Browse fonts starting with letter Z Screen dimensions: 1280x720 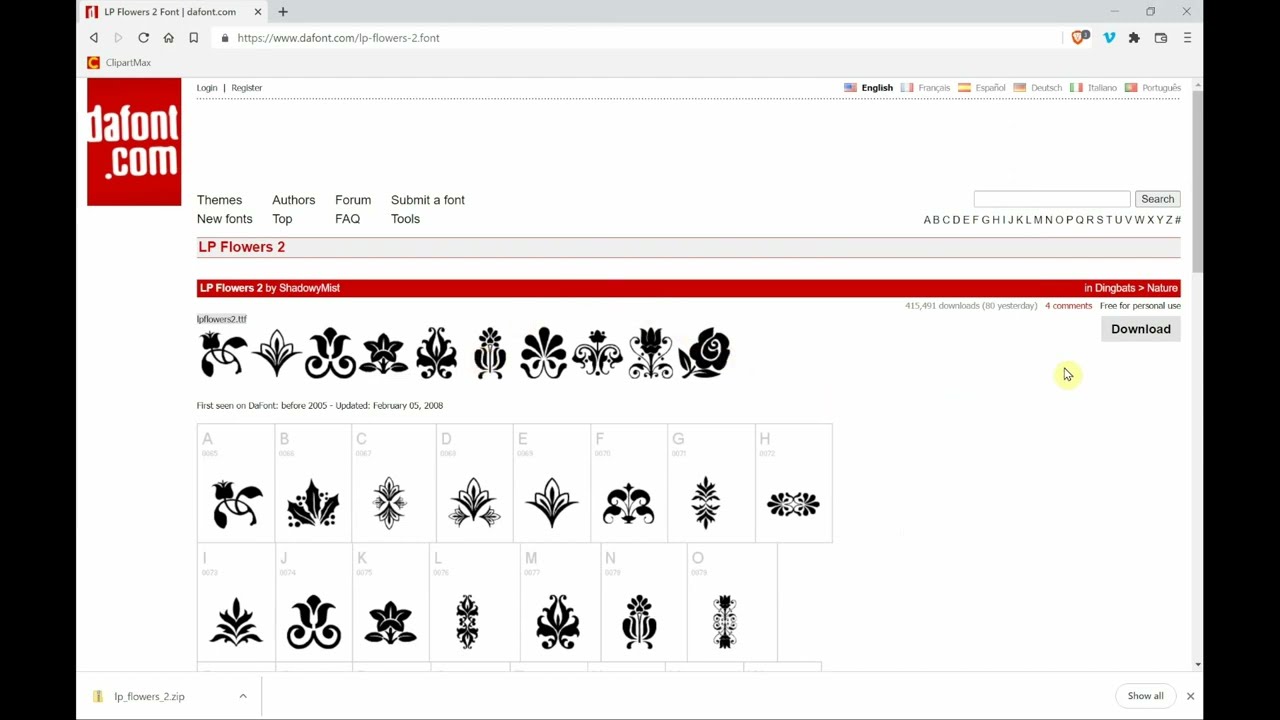coord(1169,220)
